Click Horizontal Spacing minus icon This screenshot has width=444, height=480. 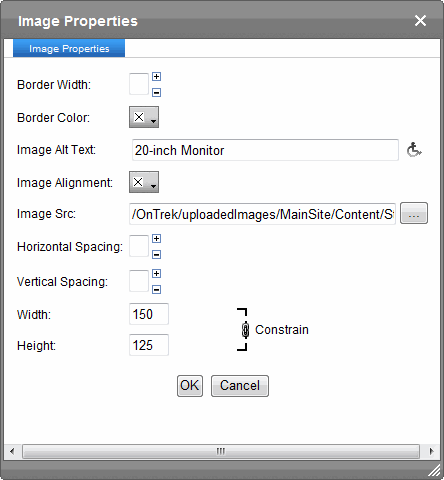click(x=156, y=255)
